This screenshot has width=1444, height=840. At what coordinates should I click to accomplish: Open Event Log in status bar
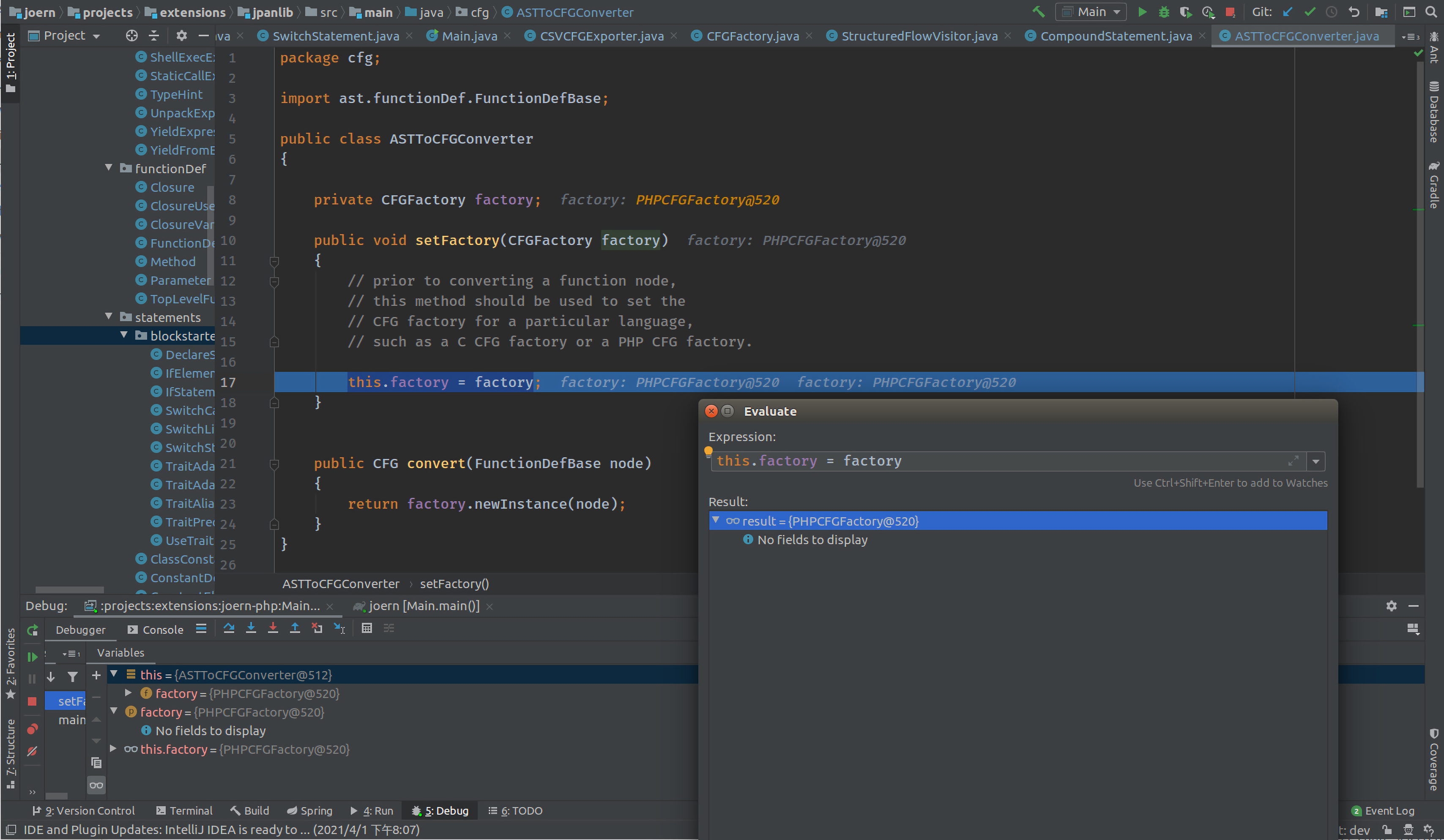click(x=1382, y=811)
